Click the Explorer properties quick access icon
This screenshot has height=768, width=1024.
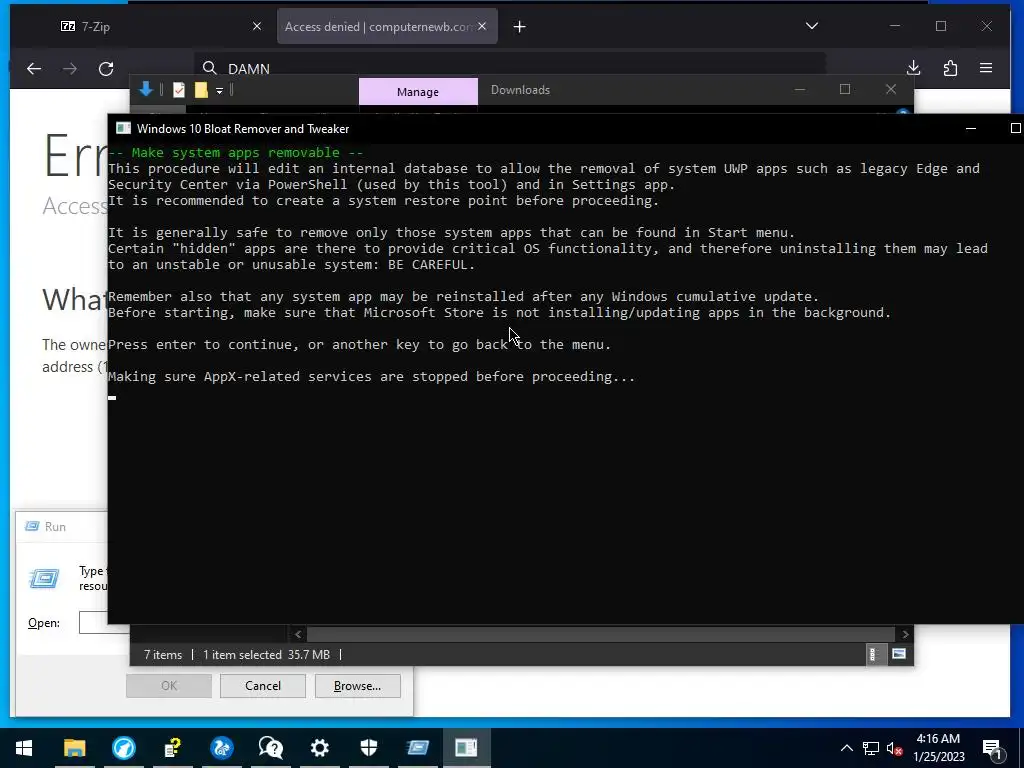(x=178, y=90)
